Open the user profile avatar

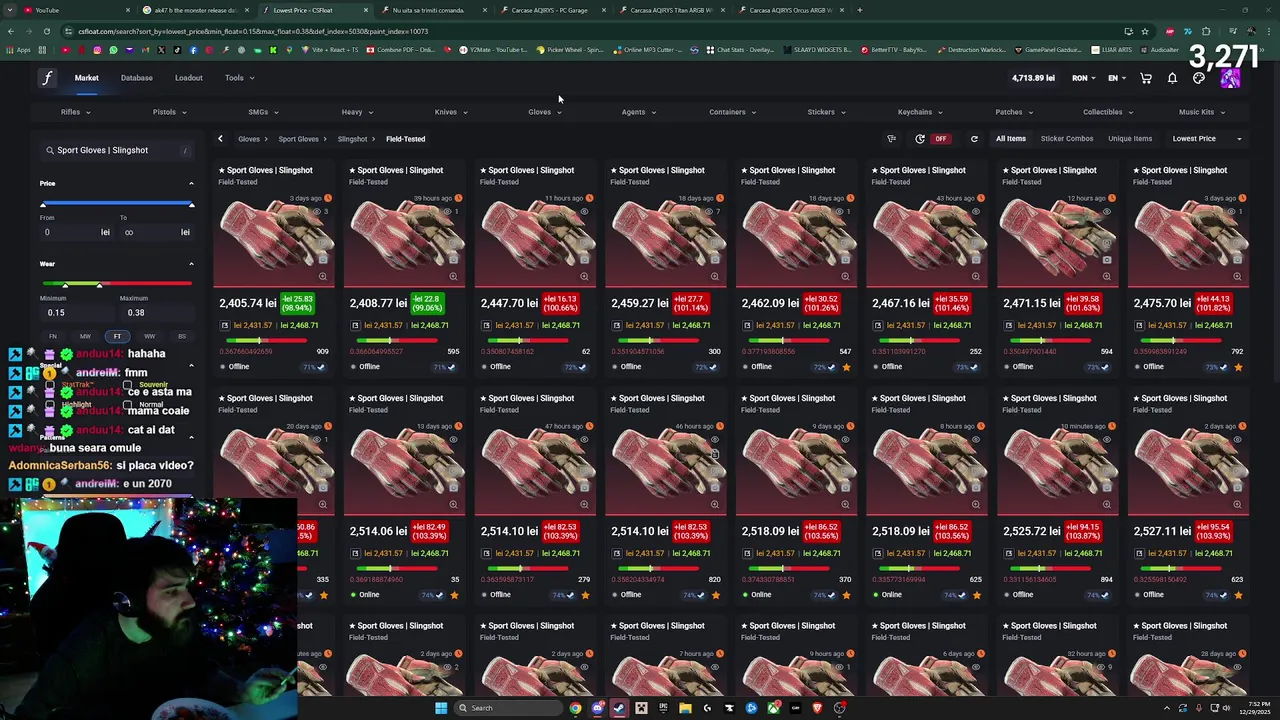pyautogui.click(x=1230, y=78)
